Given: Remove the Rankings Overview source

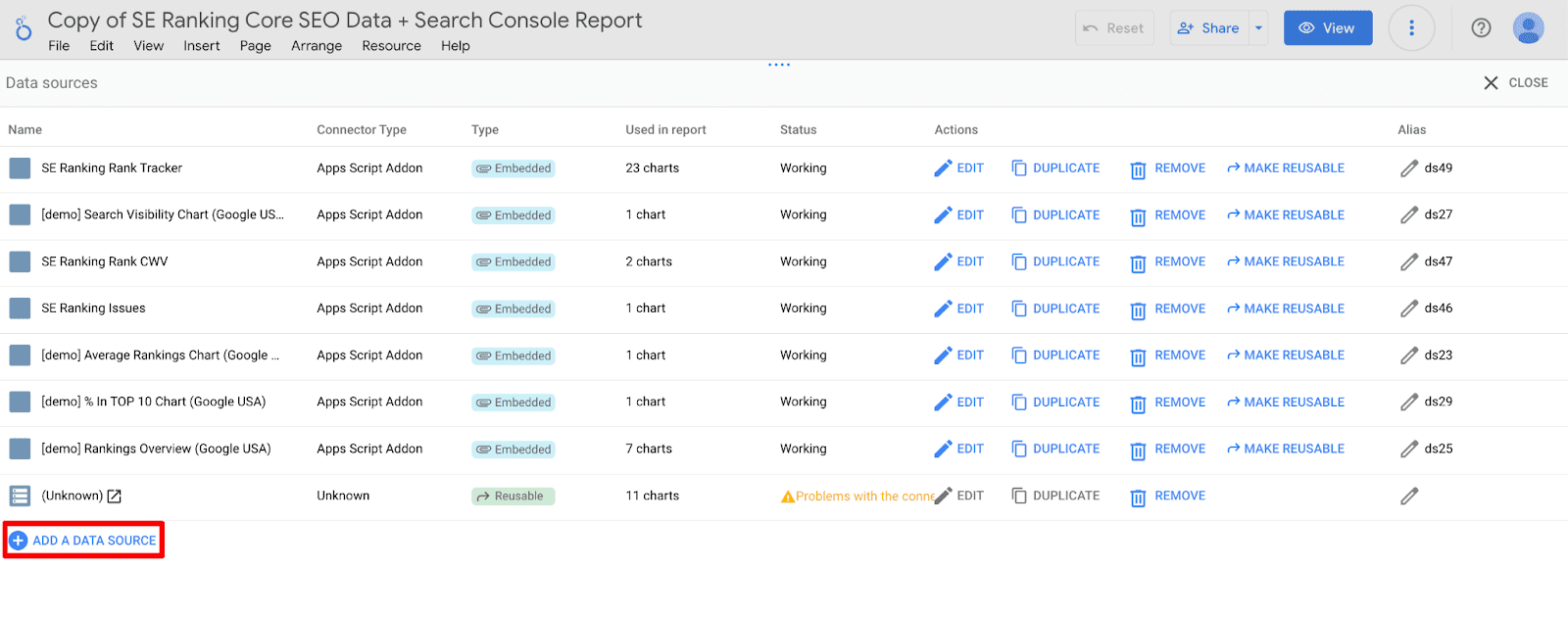Looking at the screenshot, I should (1168, 450).
